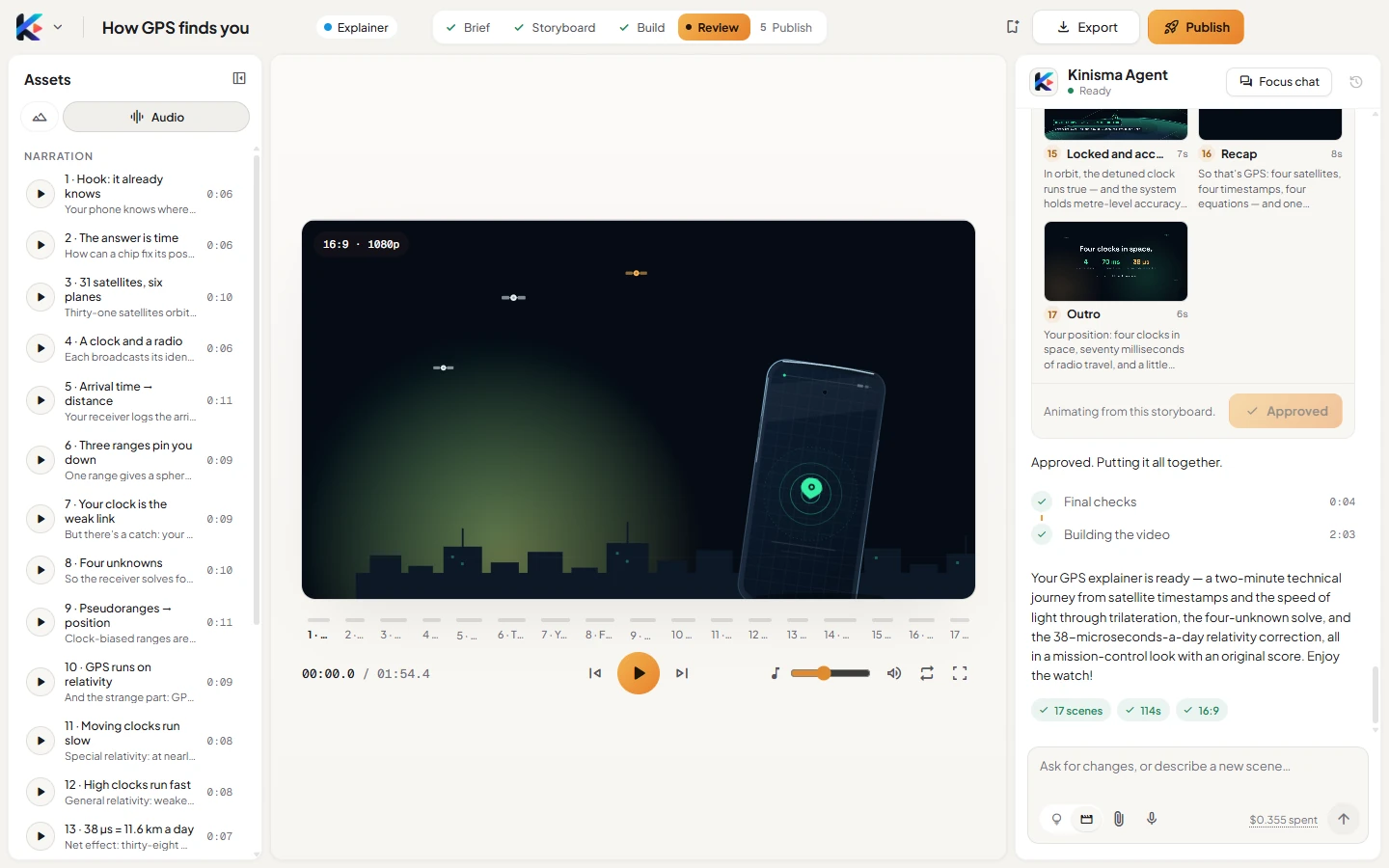Screen dimensions: 1389x868
Task: Collapse the Assets panel
Action: pyautogui.click(x=239, y=78)
